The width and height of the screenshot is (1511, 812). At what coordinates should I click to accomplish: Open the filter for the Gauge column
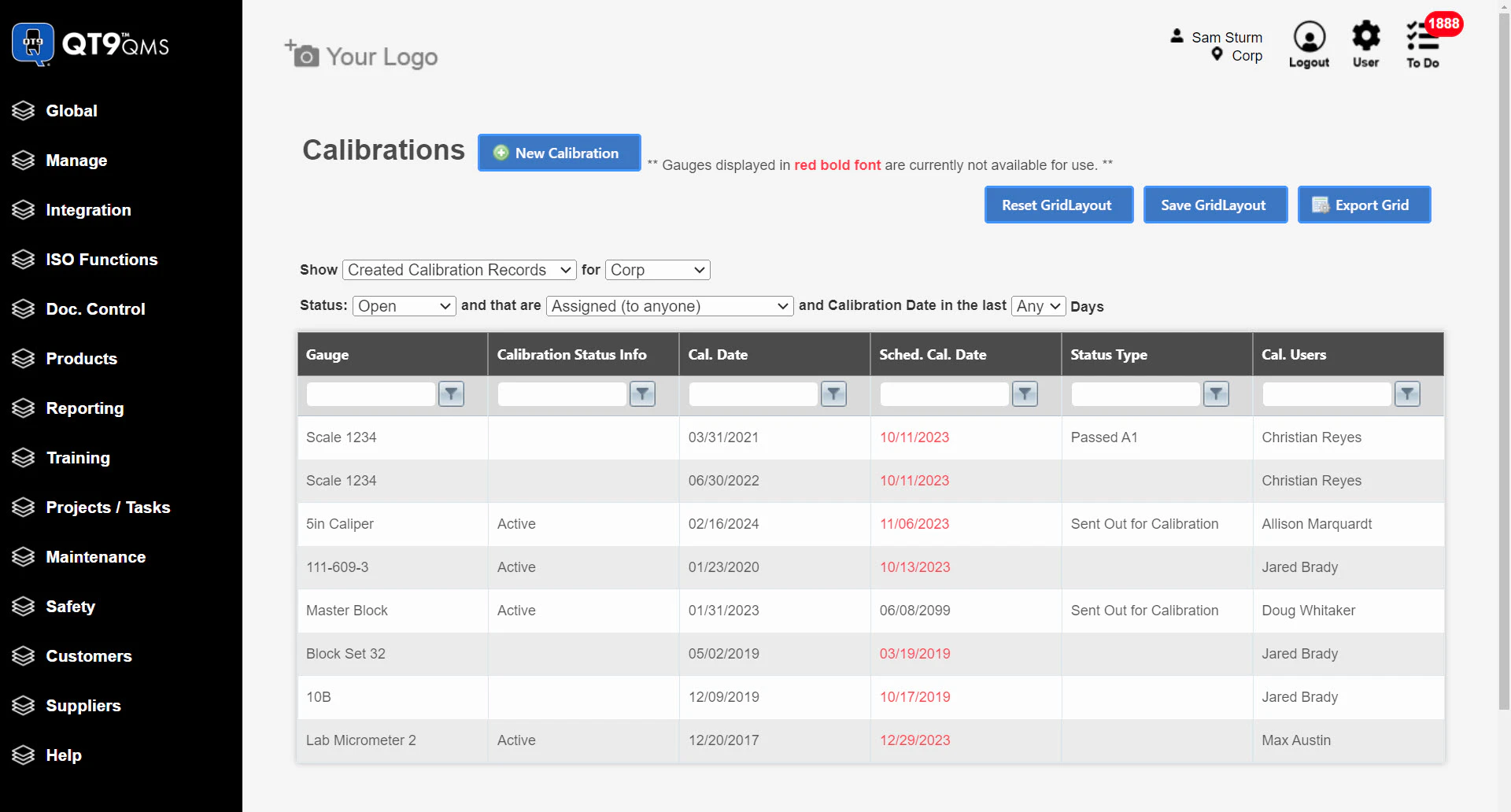click(x=450, y=393)
